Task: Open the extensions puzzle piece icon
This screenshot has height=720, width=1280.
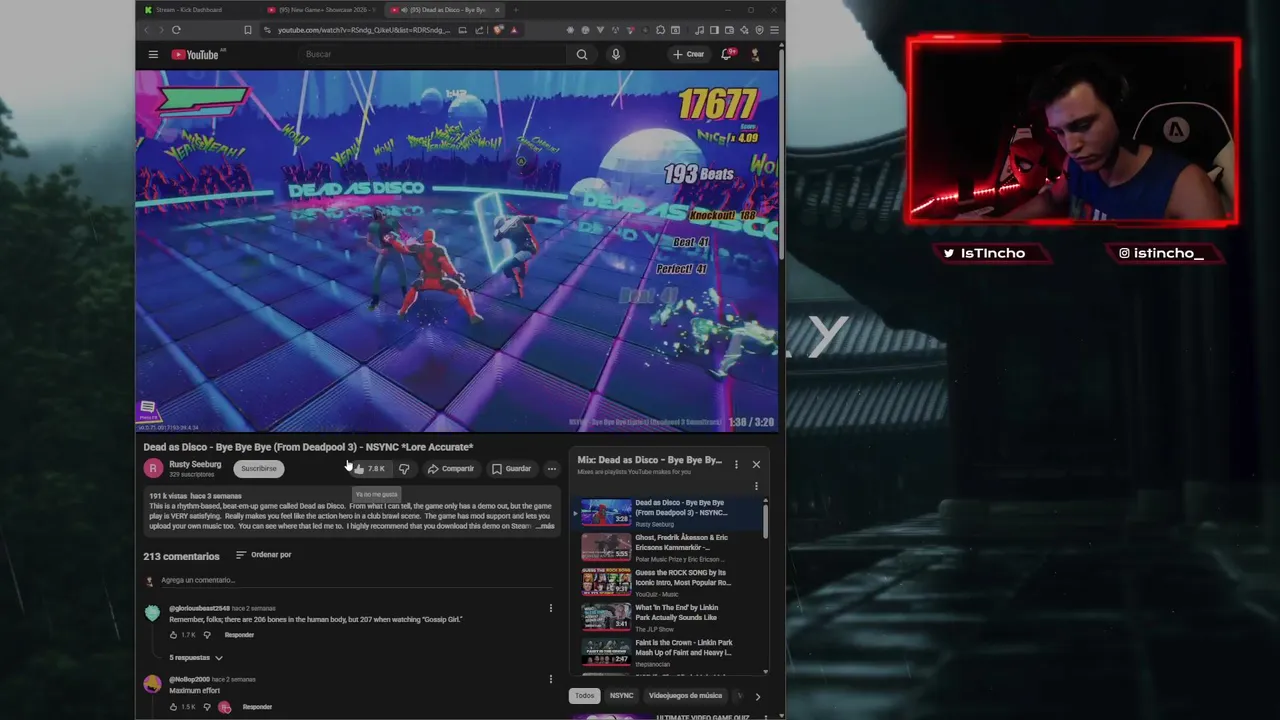Action: [660, 30]
